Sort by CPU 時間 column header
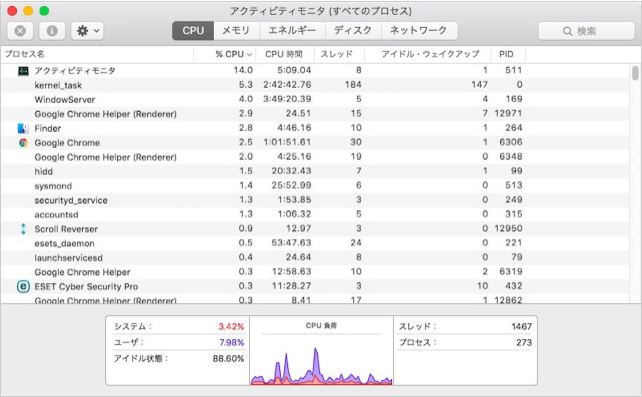 [284, 54]
